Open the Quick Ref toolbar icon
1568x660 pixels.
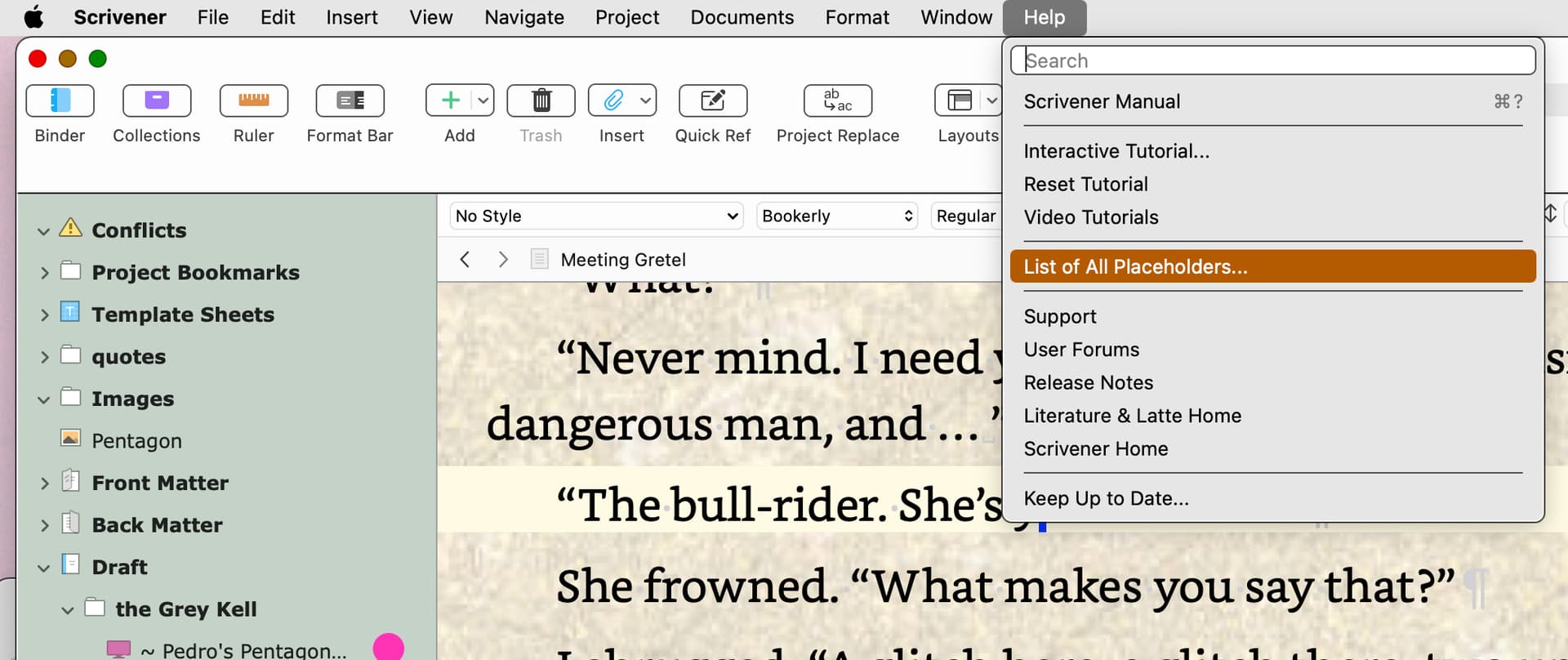click(x=713, y=100)
